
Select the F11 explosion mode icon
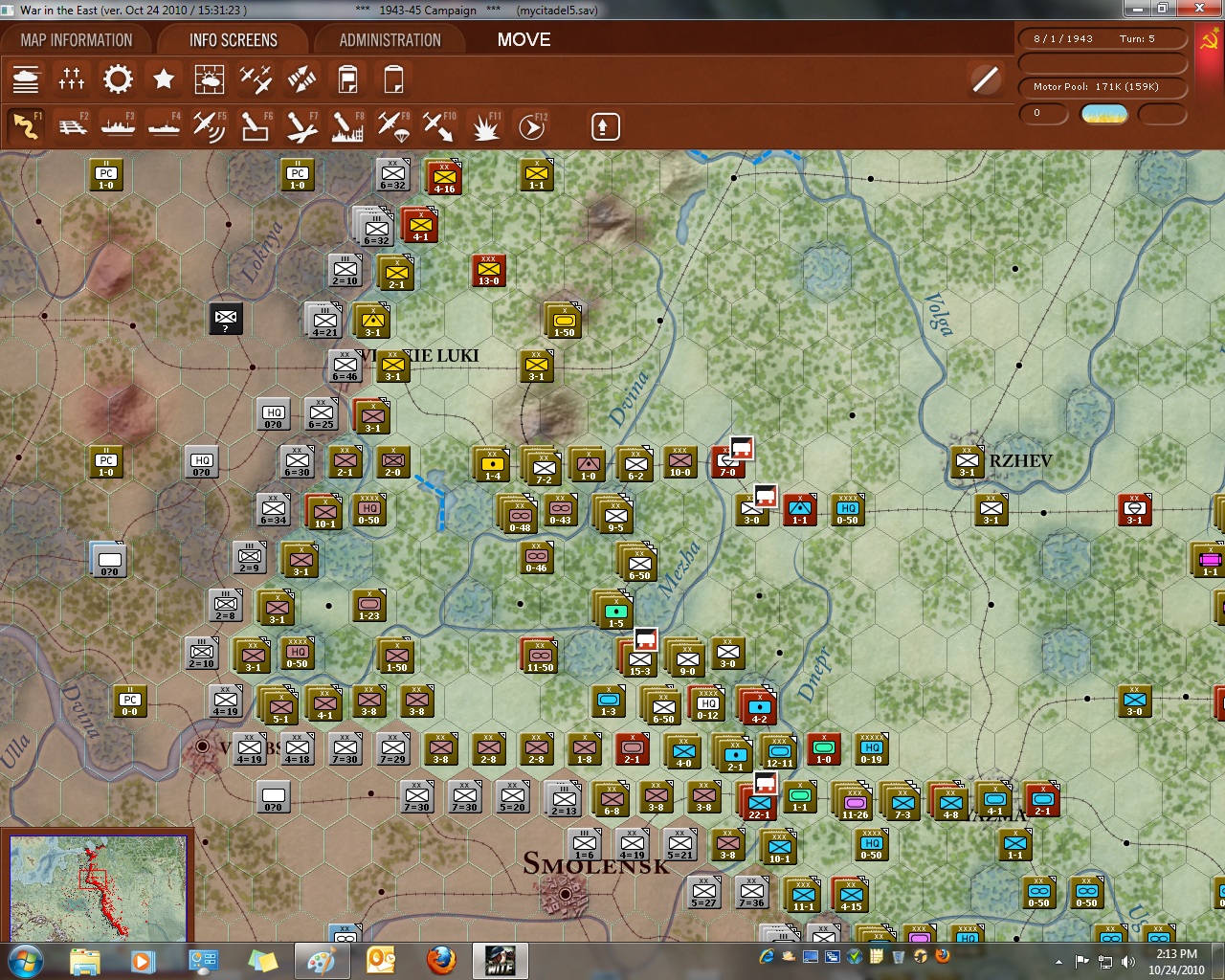pyautogui.click(x=485, y=126)
